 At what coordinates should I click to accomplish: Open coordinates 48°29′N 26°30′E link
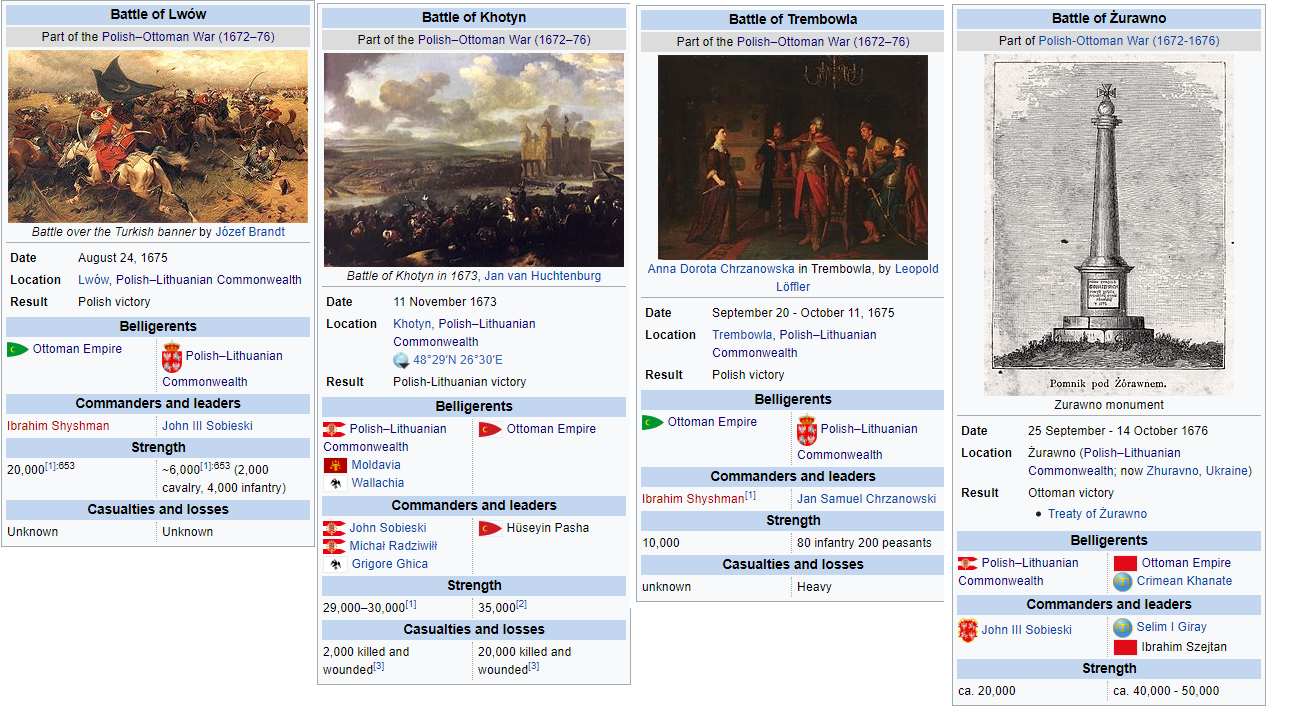(458, 360)
